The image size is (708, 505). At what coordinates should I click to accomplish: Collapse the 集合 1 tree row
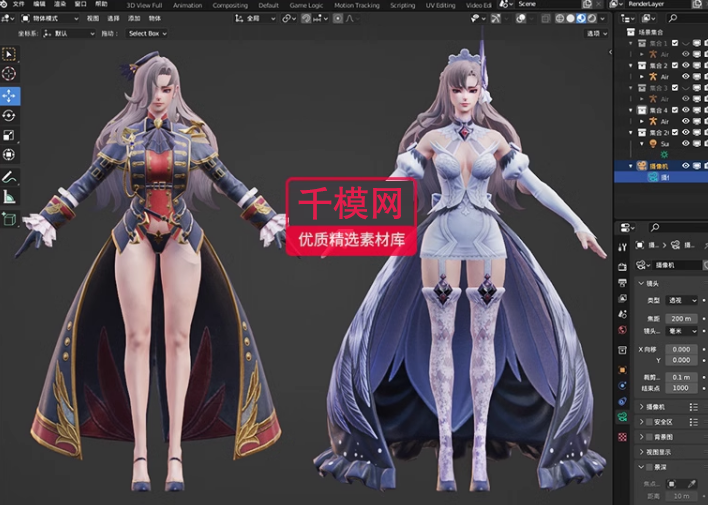(631, 43)
